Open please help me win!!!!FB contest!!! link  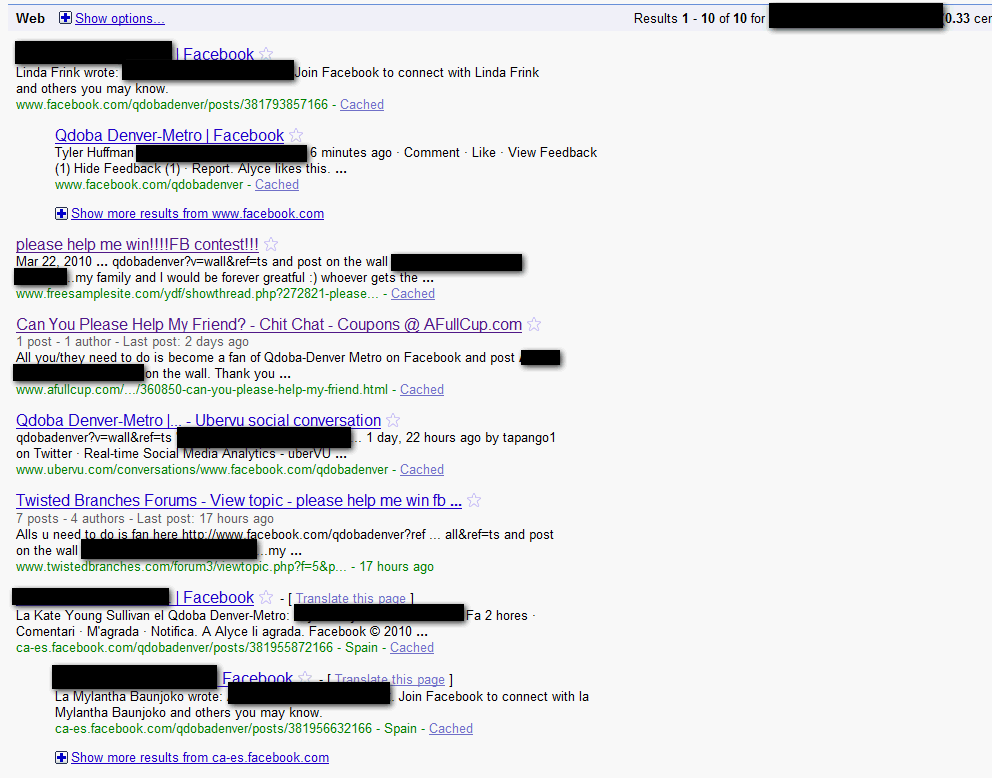[x=137, y=244]
